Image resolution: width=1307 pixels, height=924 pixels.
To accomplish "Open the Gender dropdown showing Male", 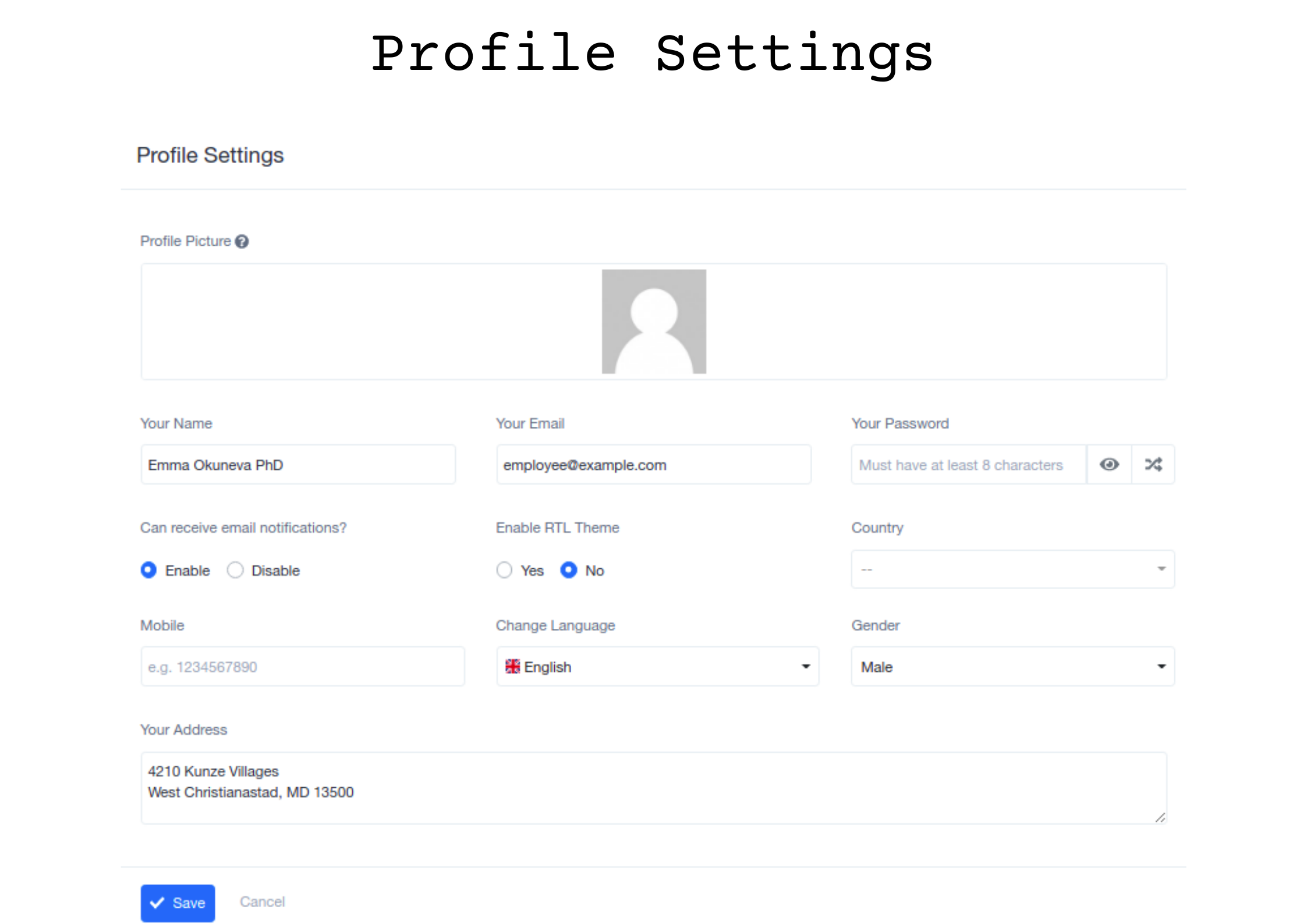I will (x=1012, y=666).
